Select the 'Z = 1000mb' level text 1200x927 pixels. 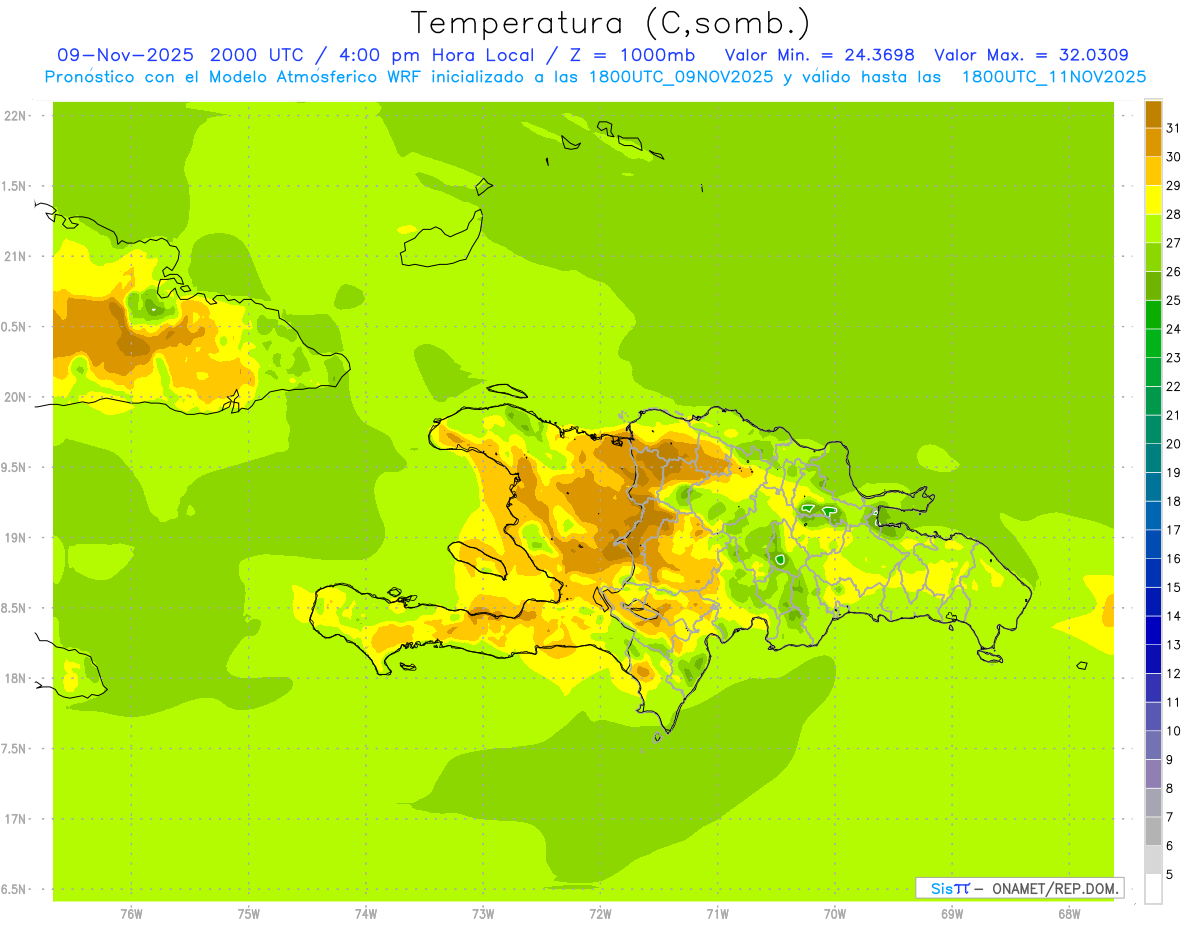point(633,55)
